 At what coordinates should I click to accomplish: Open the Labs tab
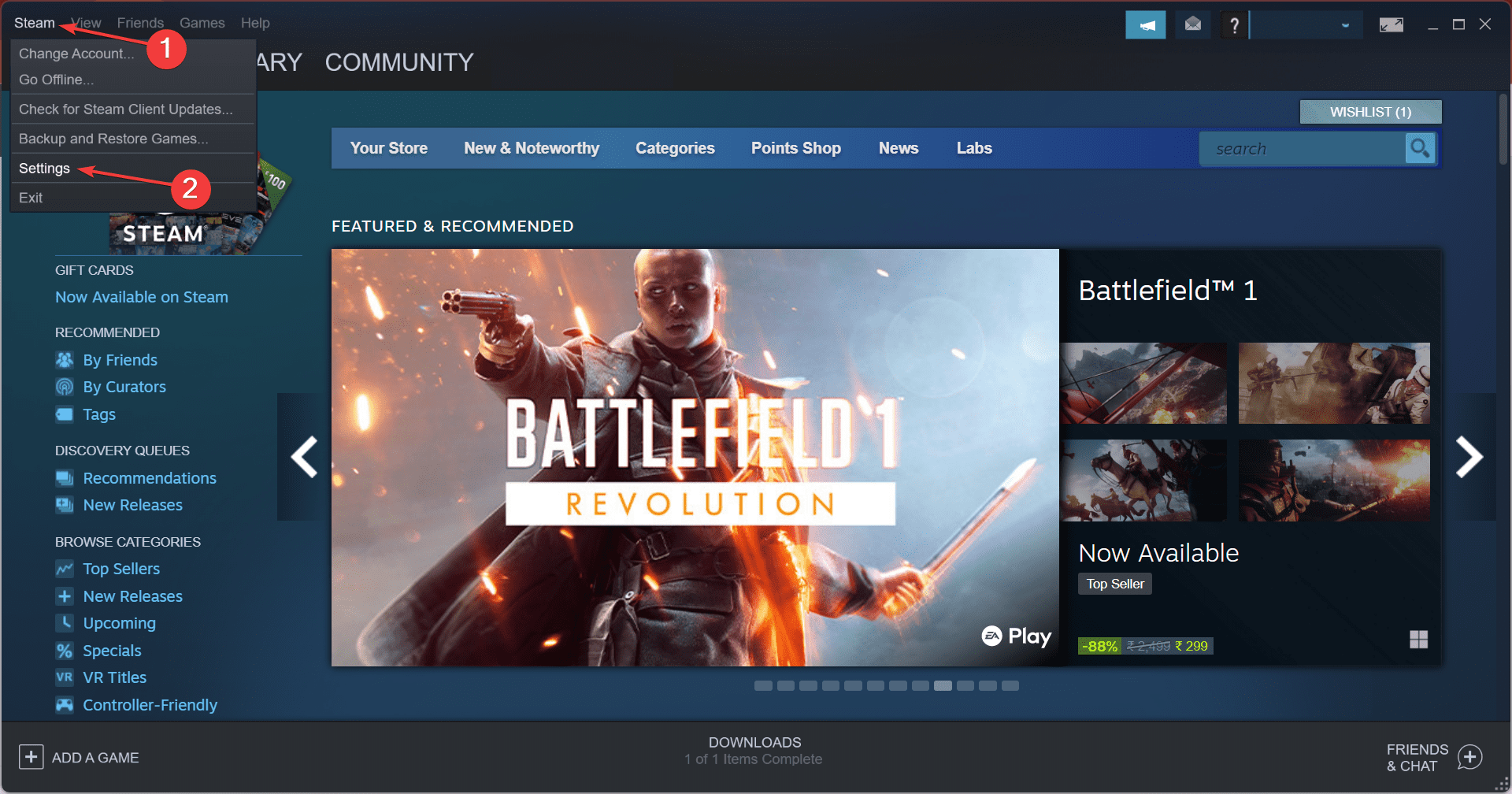point(974,148)
